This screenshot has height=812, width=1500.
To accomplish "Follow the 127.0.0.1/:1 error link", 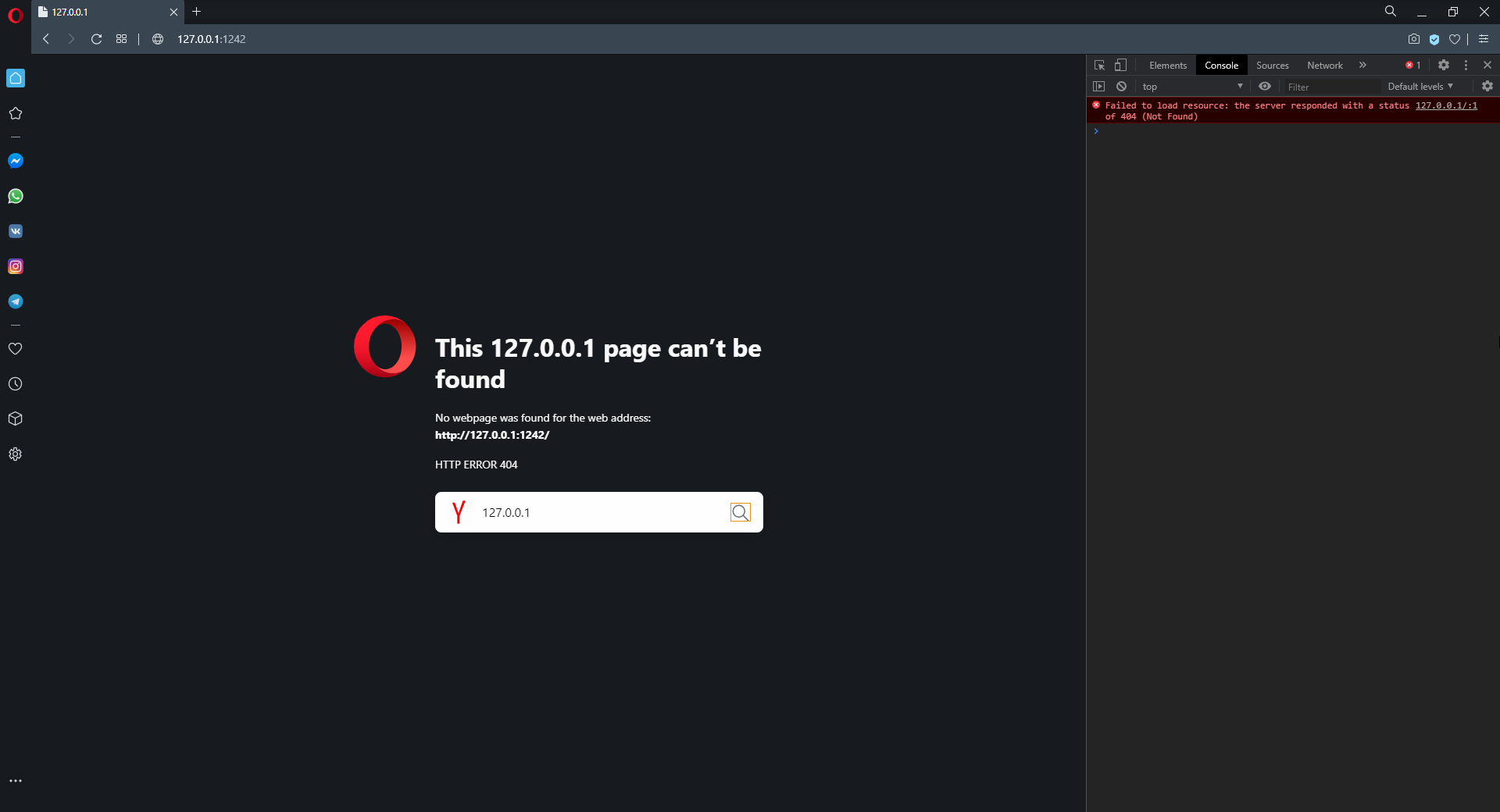I will 1447,105.
